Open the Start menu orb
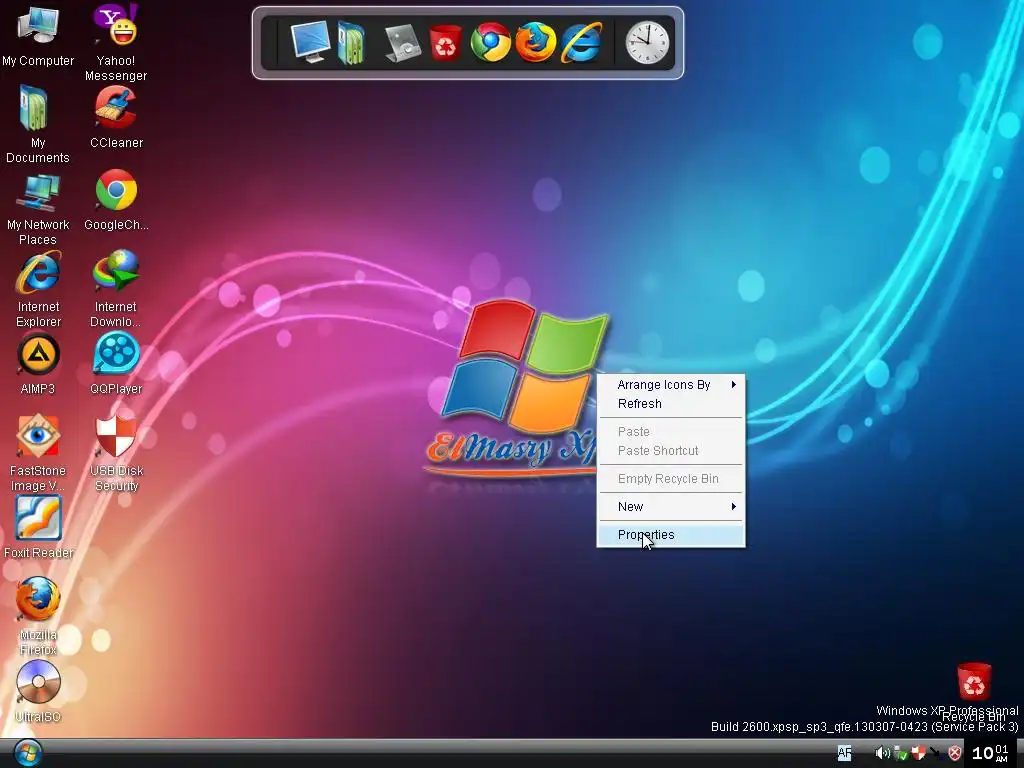Screen dimensions: 1024x768 pyautogui.click(x=27, y=753)
